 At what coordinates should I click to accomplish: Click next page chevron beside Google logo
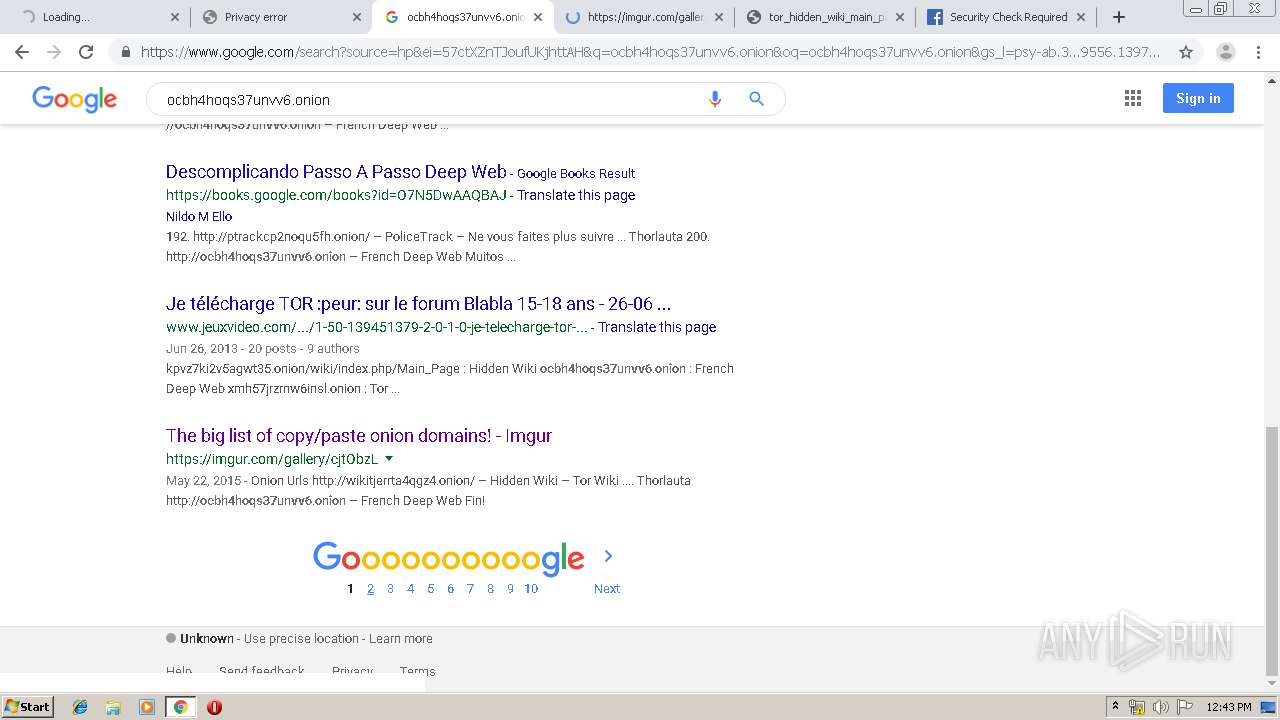[x=608, y=556]
